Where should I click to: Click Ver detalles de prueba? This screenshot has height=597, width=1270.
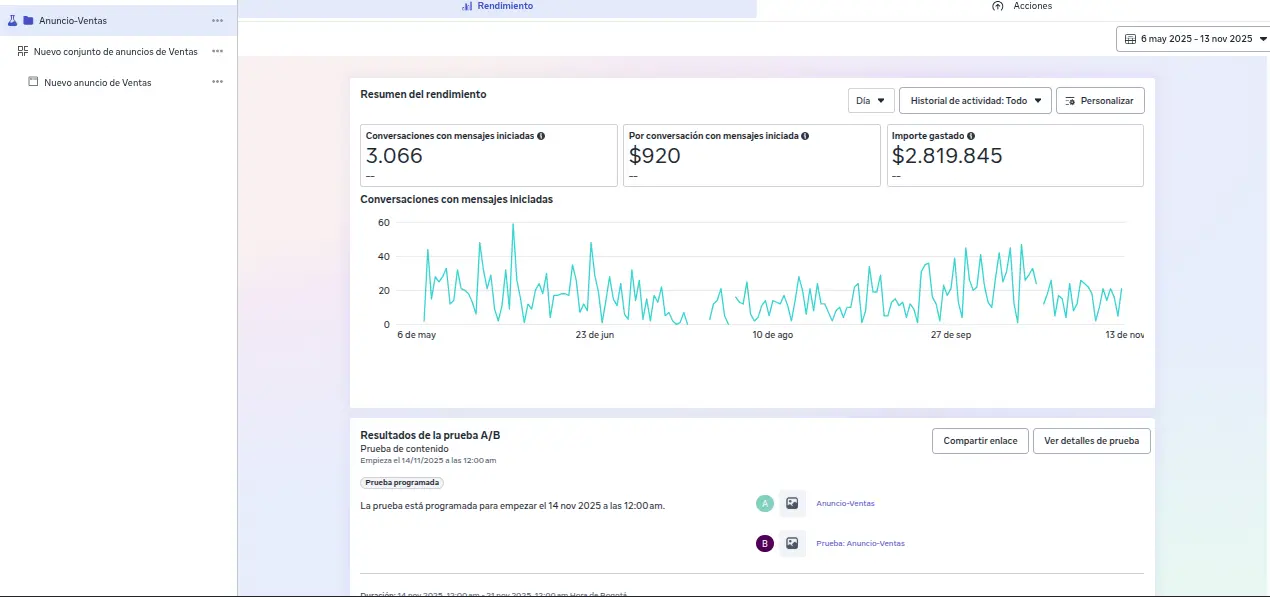pyautogui.click(x=1091, y=440)
